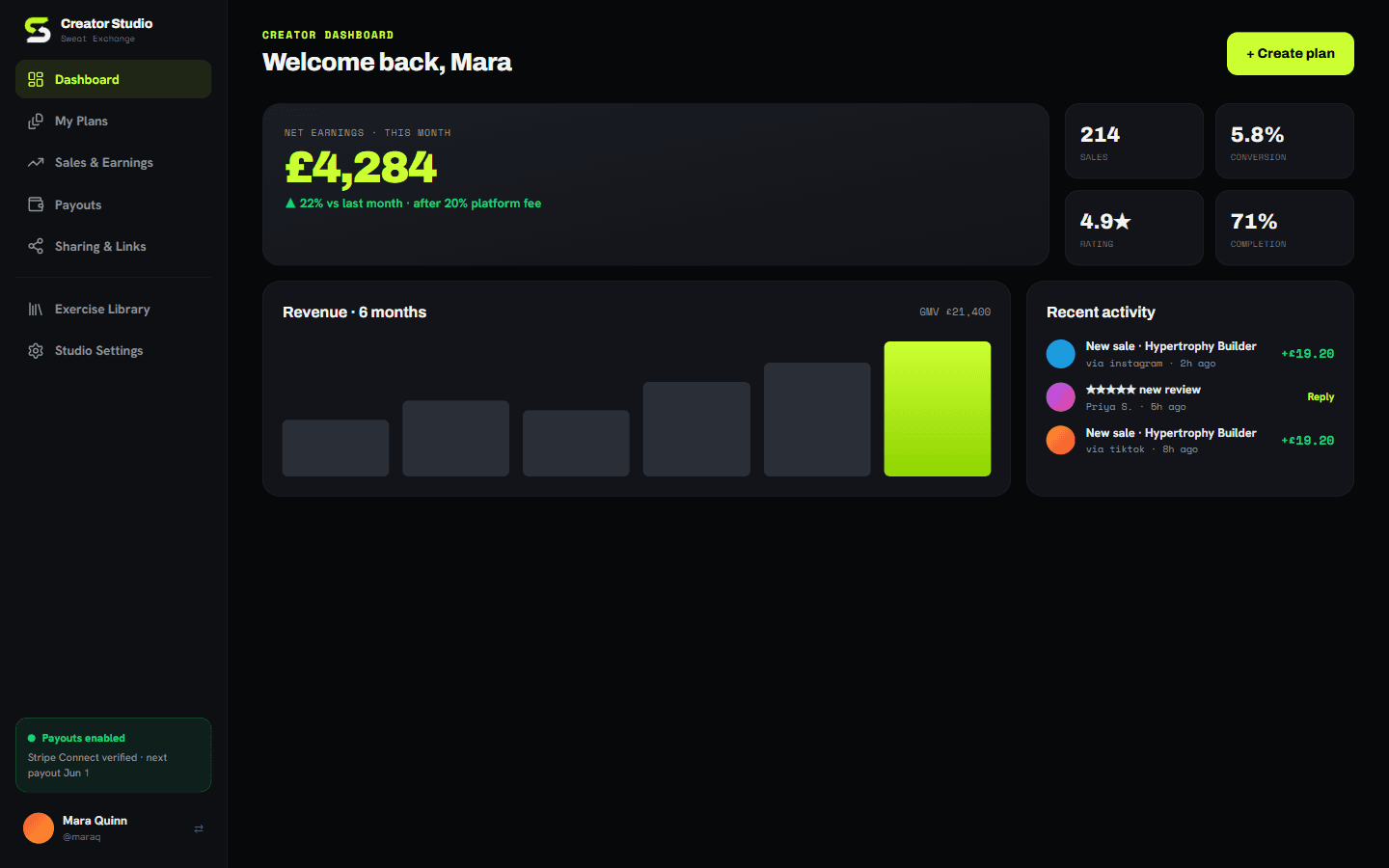Click the Create plan button
This screenshot has height=868, width=1389.
pos(1291,53)
